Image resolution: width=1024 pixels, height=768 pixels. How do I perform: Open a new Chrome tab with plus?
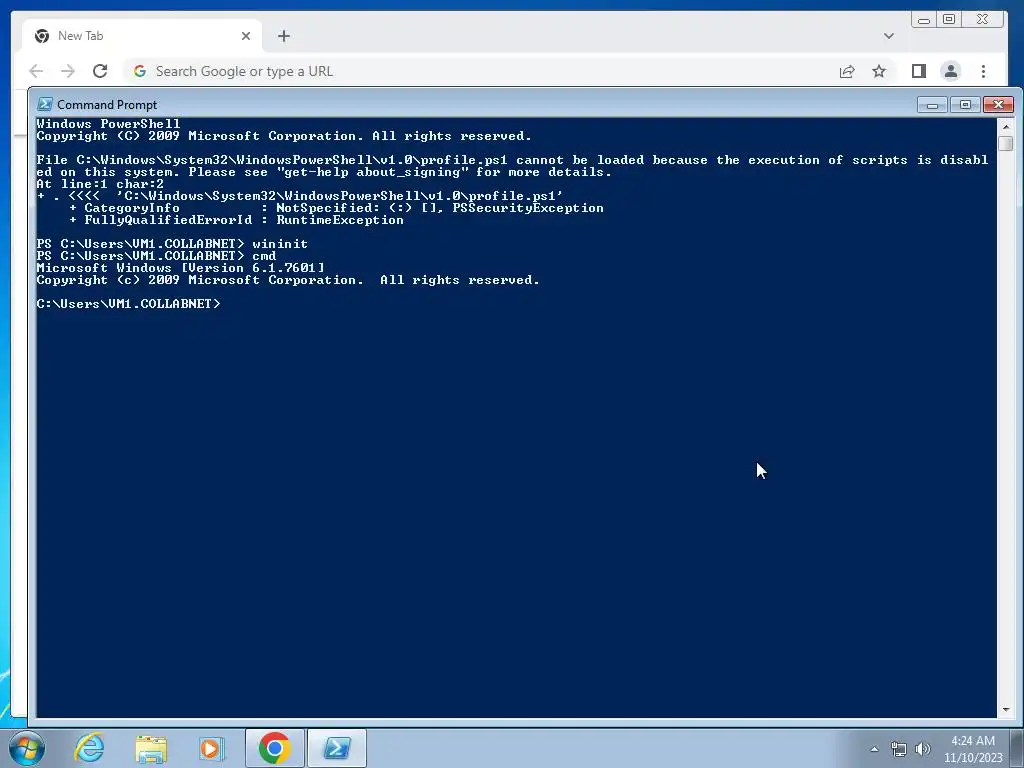point(283,36)
